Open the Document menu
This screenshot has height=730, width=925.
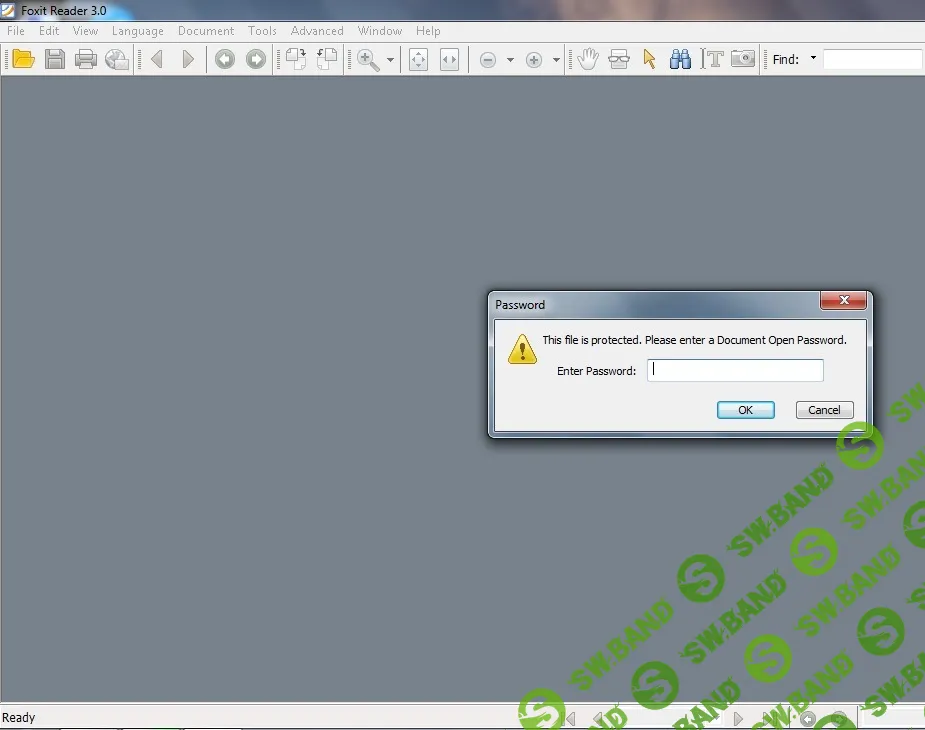coord(206,31)
